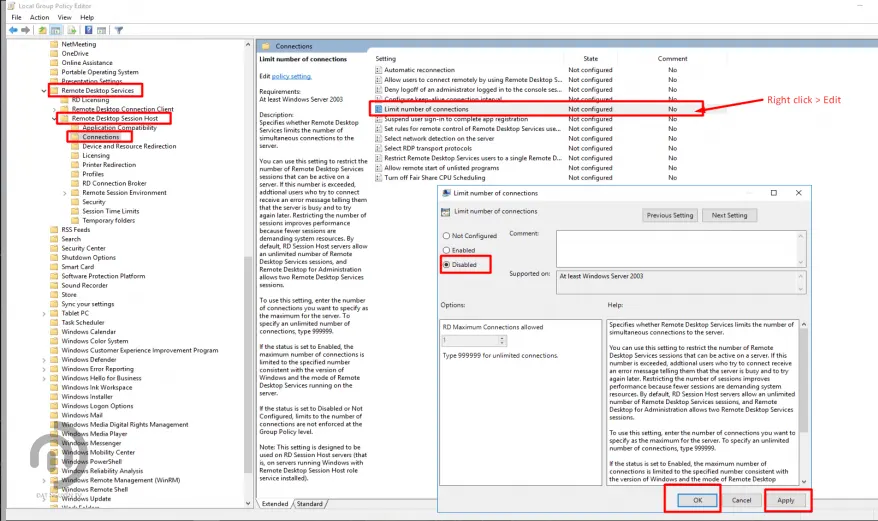The width and height of the screenshot is (878, 521).
Task: Select the Enabled radio button
Action: click(x=446, y=250)
